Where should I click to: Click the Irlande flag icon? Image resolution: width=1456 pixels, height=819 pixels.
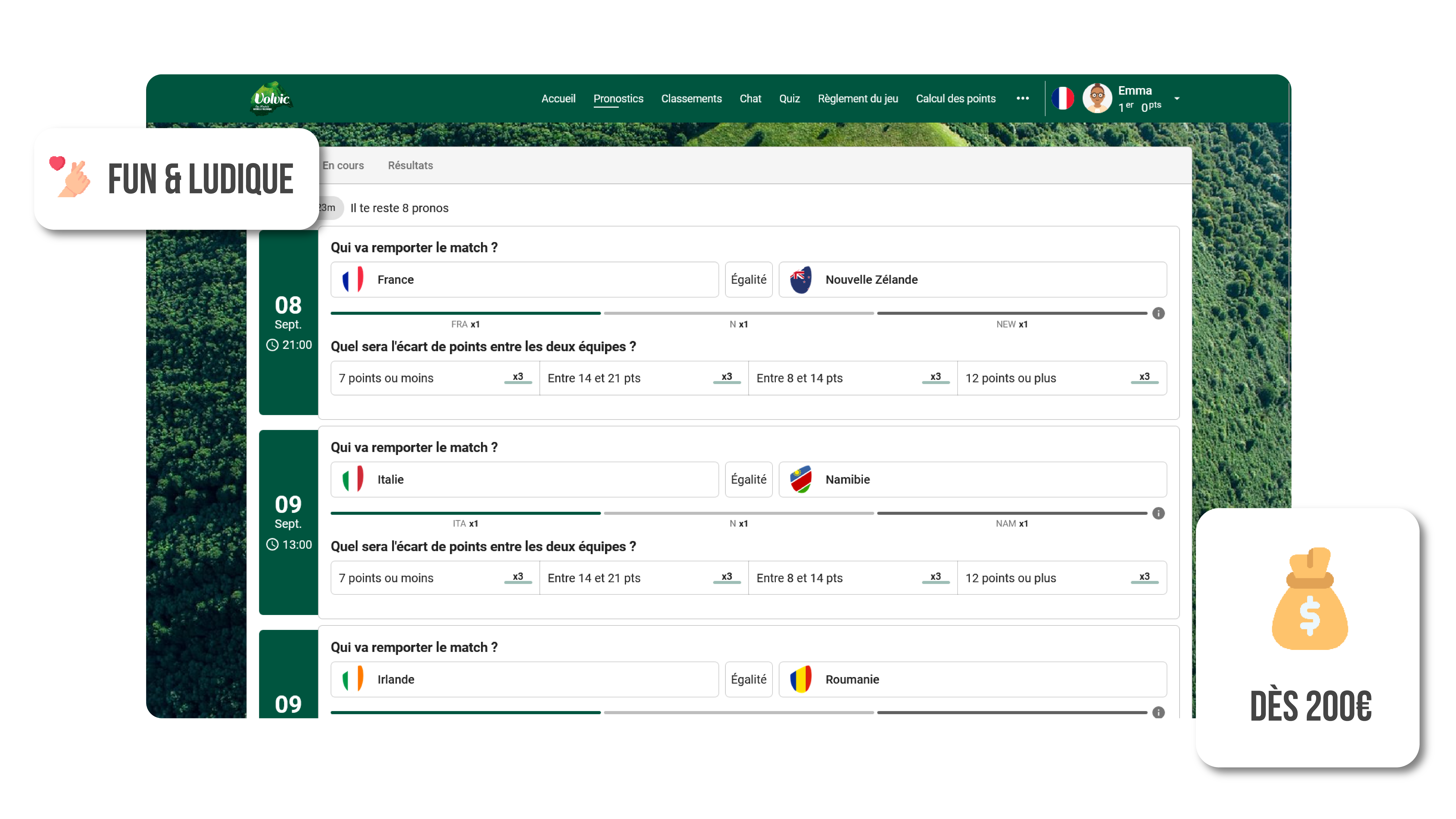click(353, 679)
